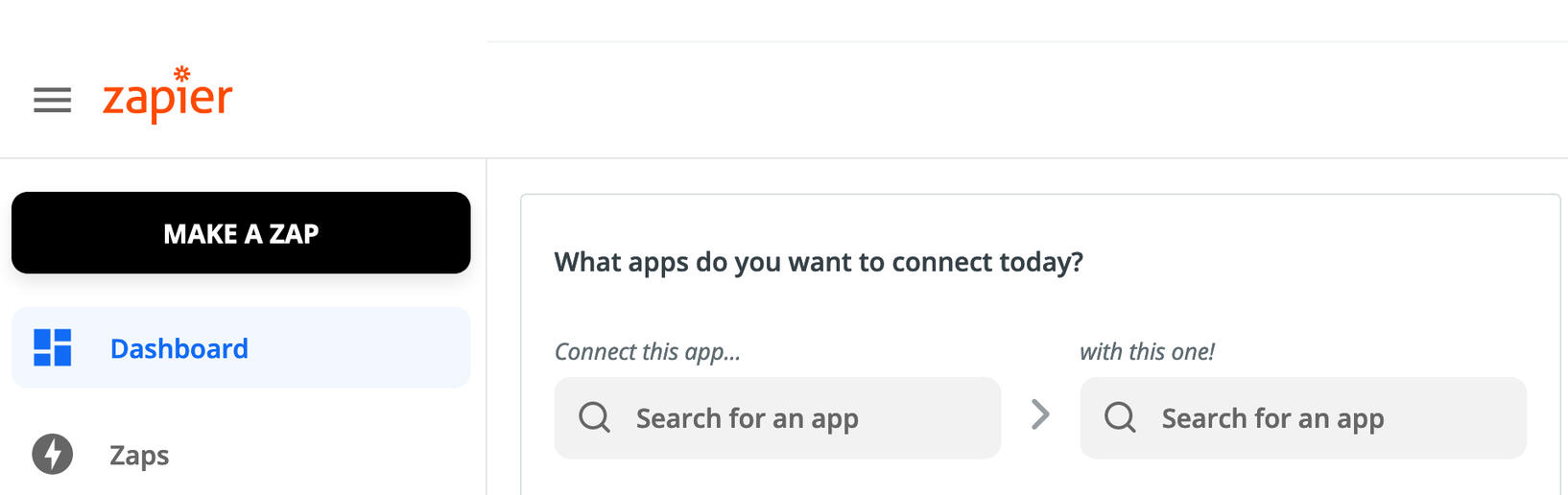Viewport: 1568px width, 495px height.
Task: Click the blue Dashboard grid icon
Action: click(52, 347)
